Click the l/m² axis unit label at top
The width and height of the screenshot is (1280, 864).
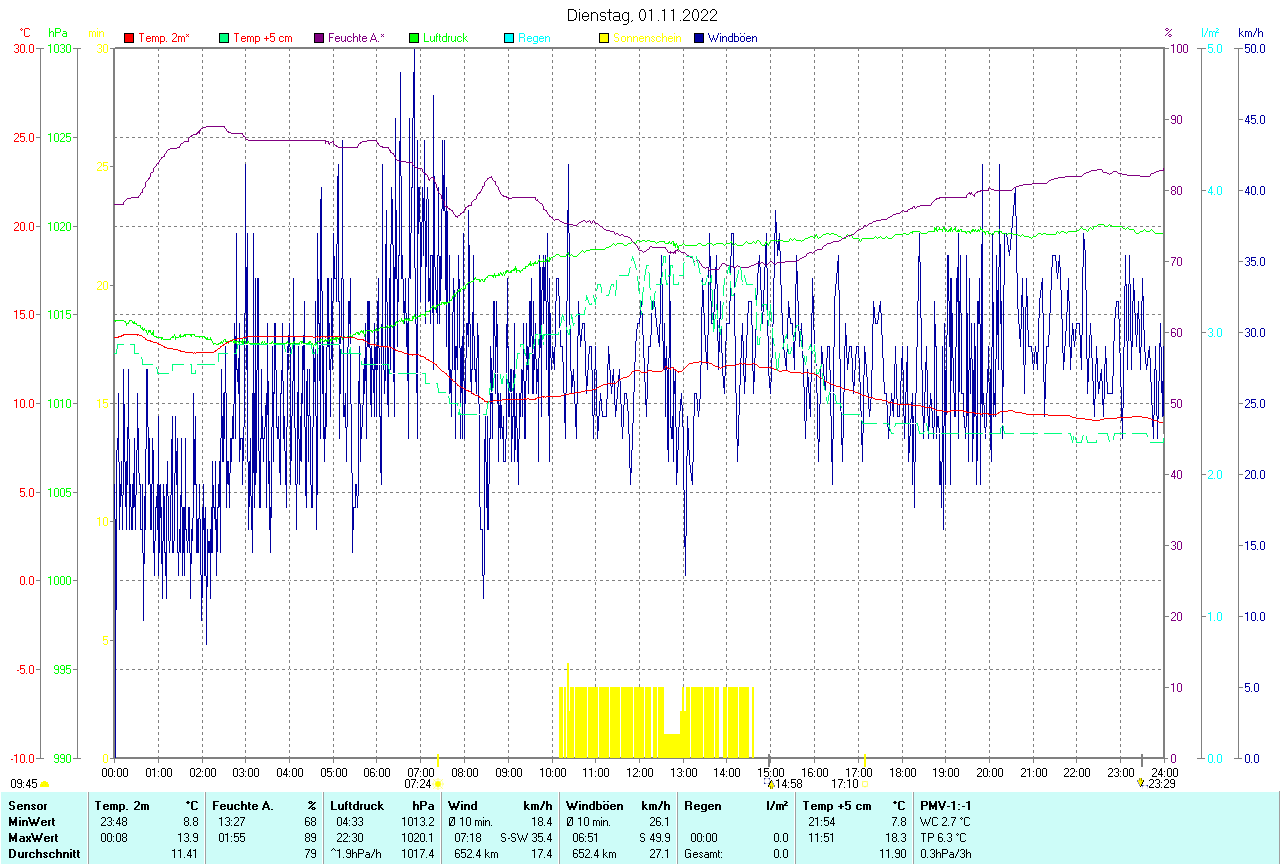pos(1211,33)
